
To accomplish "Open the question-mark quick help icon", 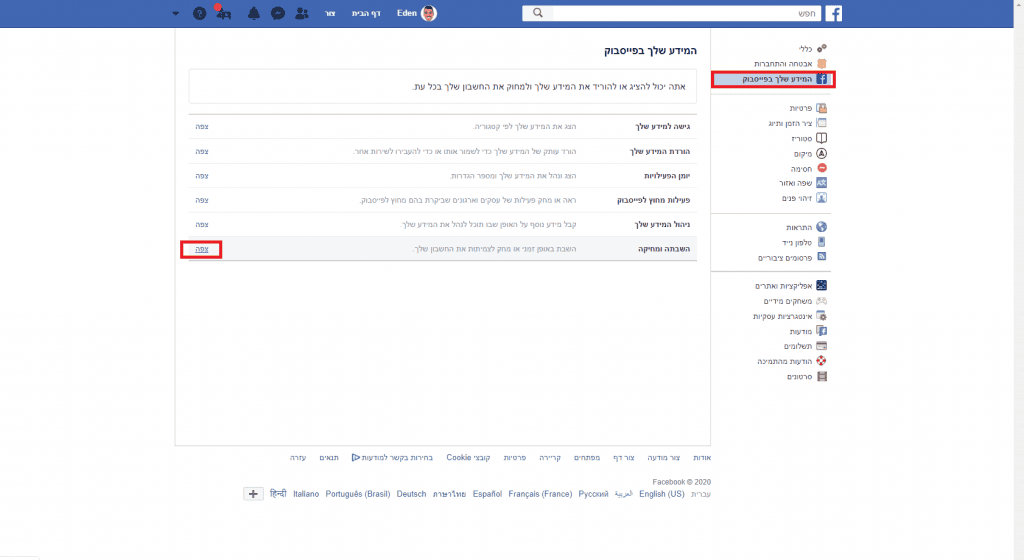I will point(200,13).
